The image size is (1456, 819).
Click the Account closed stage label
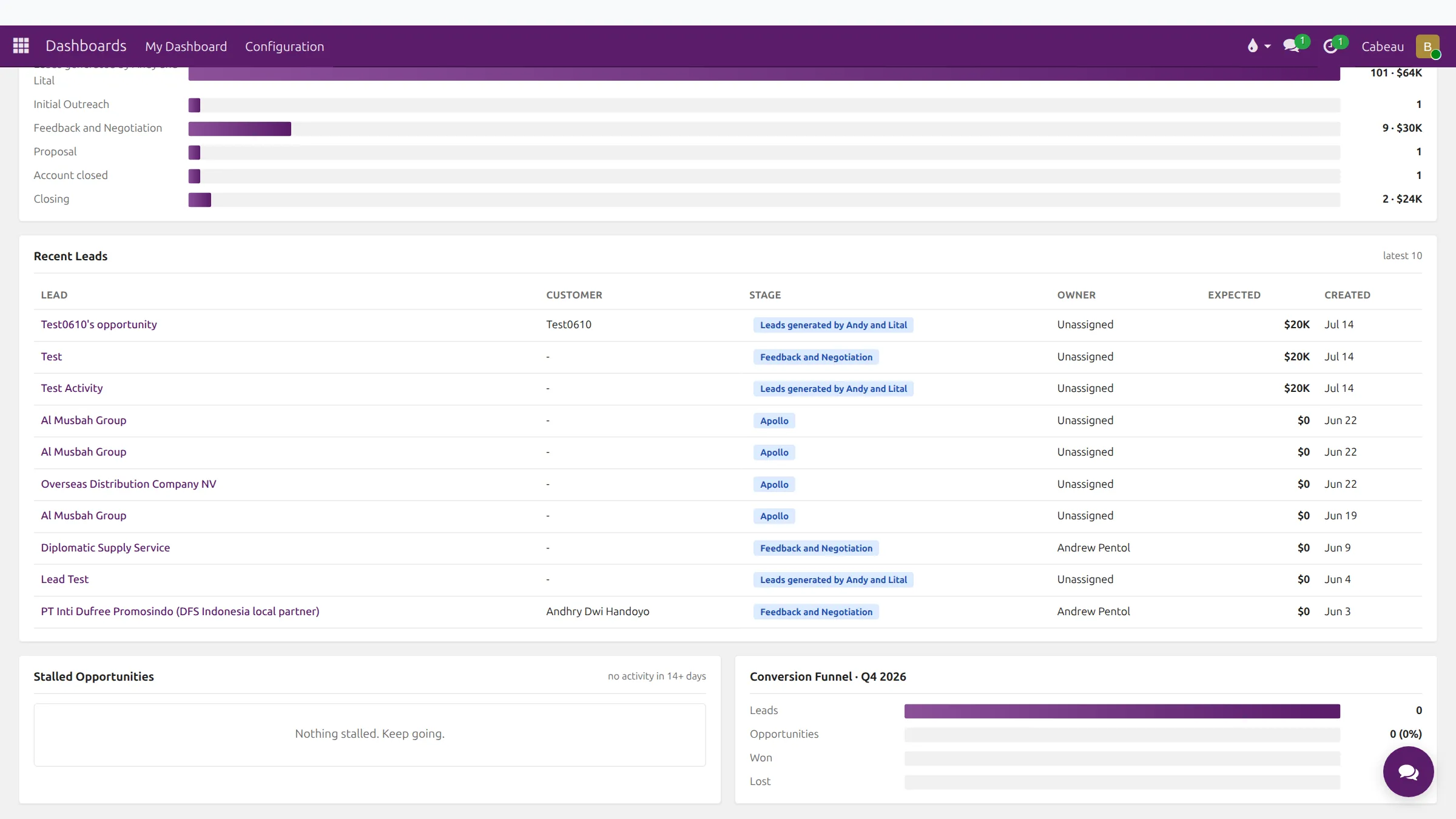[x=71, y=175]
